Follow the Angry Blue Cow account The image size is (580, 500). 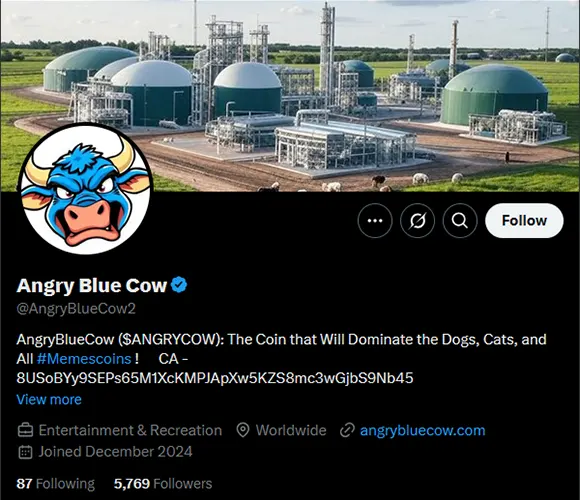click(524, 220)
